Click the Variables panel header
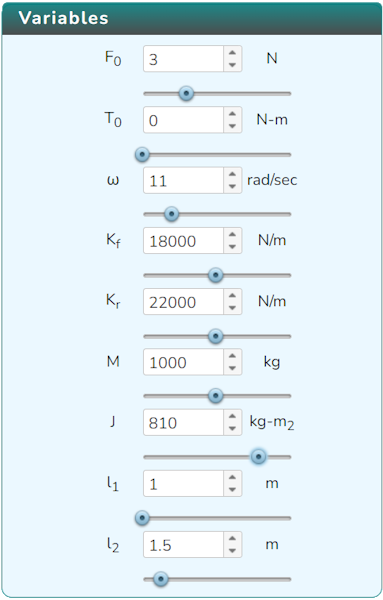Viewport: 383px width, 600px height. click(x=191, y=18)
